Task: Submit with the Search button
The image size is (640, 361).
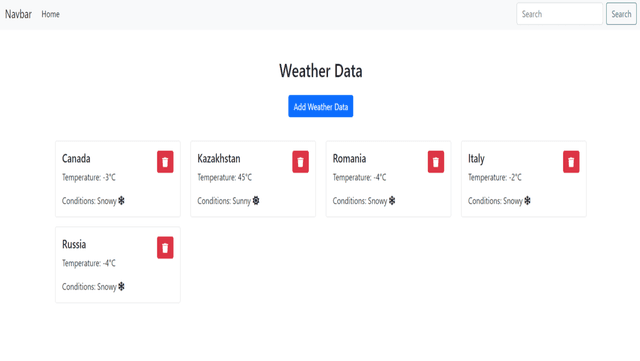Action: (x=621, y=14)
